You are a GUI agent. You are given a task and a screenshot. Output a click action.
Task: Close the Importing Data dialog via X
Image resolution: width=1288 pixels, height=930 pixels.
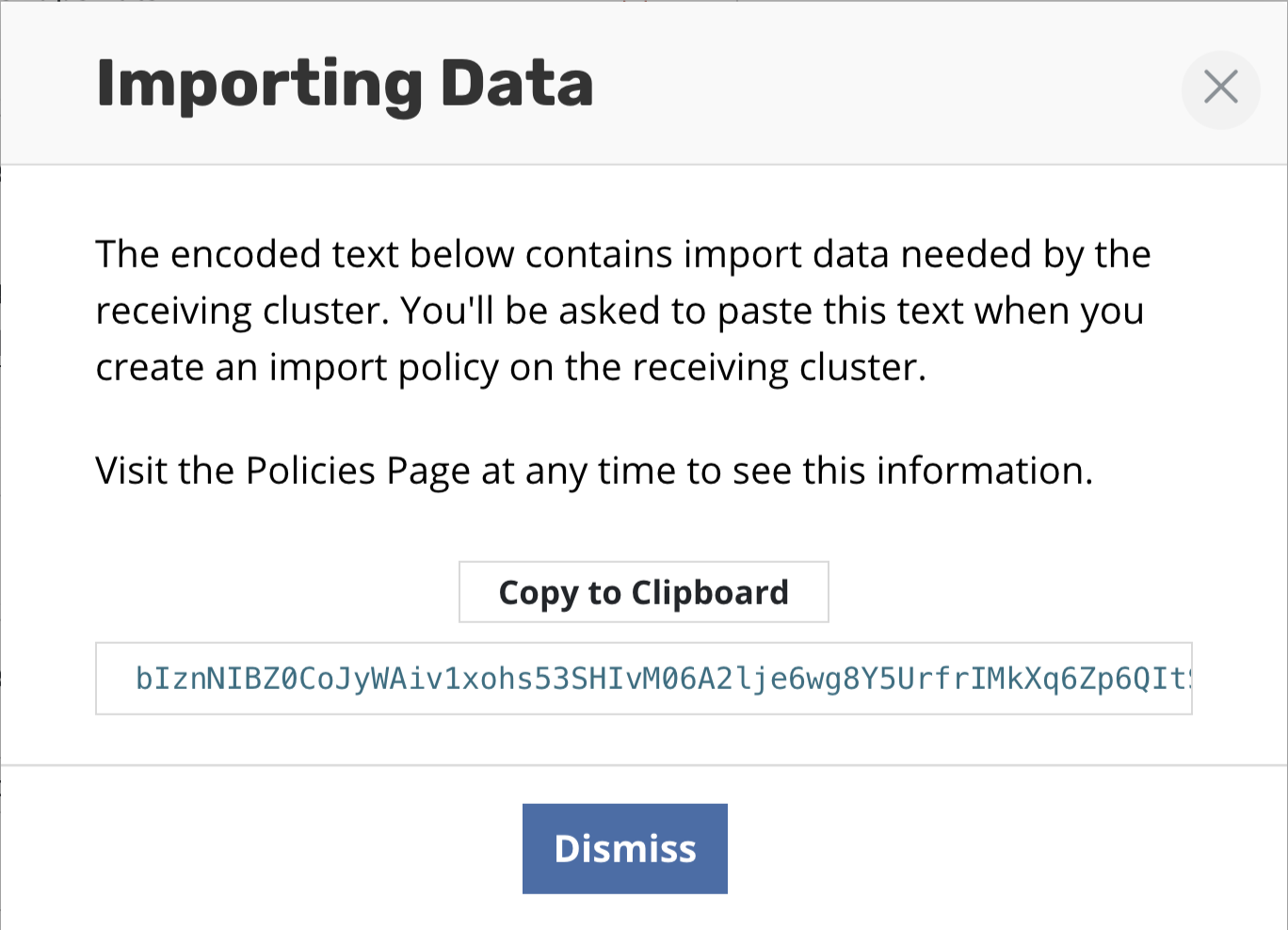[x=1220, y=88]
